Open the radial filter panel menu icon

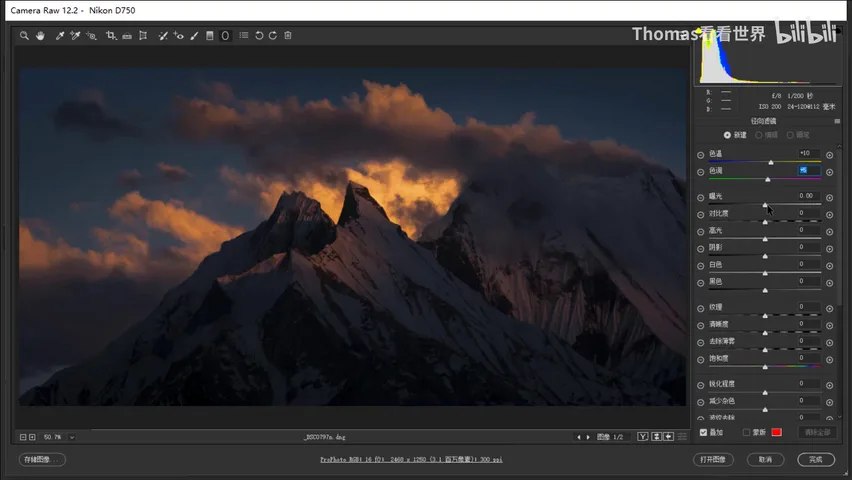click(x=837, y=121)
